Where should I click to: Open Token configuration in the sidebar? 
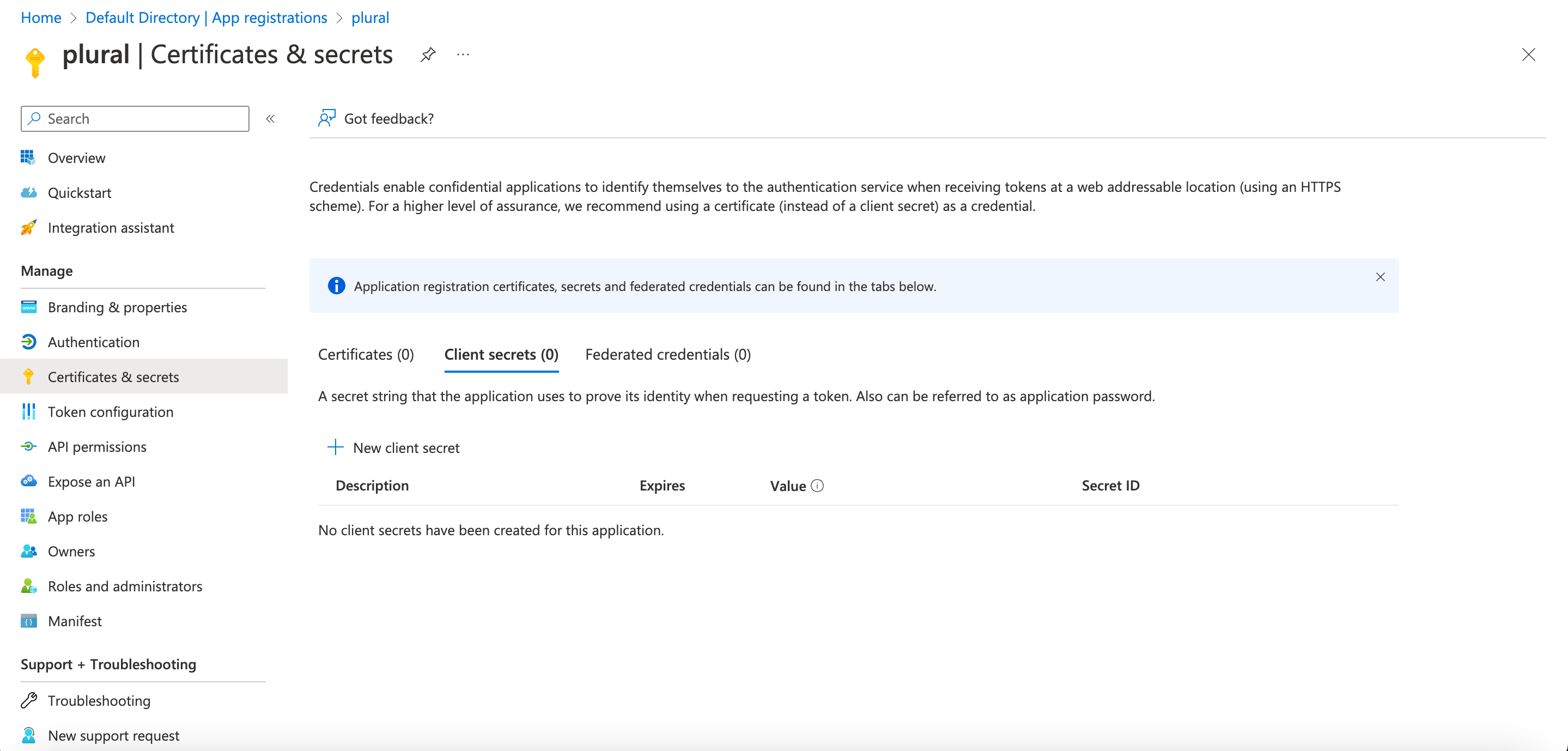(110, 411)
